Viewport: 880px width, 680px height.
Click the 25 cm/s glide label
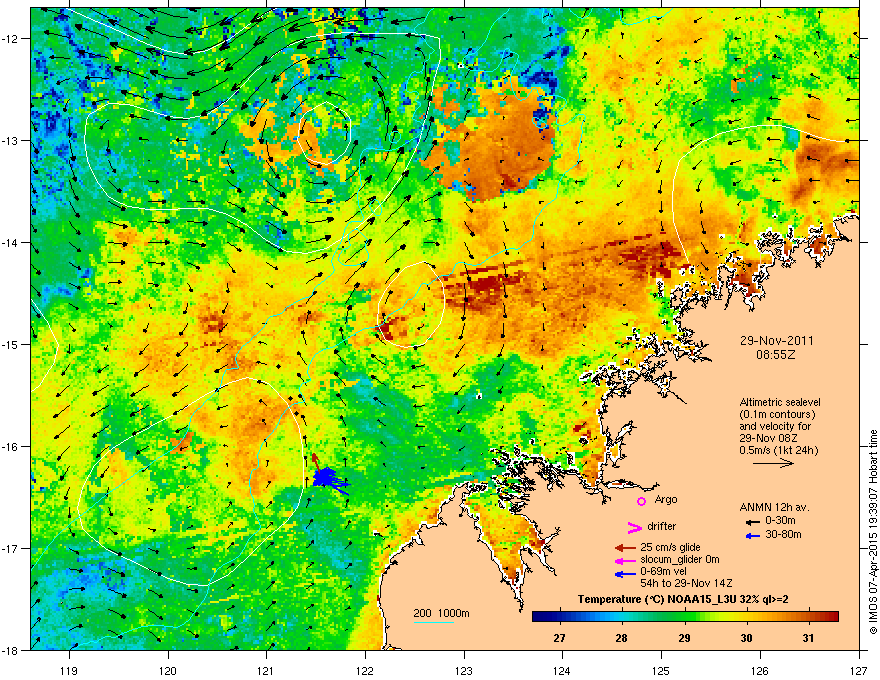[x=670, y=547]
